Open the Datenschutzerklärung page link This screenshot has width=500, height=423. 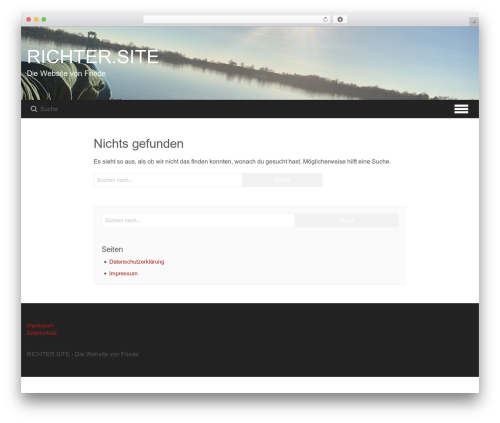pyautogui.click(x=137, y=262)
